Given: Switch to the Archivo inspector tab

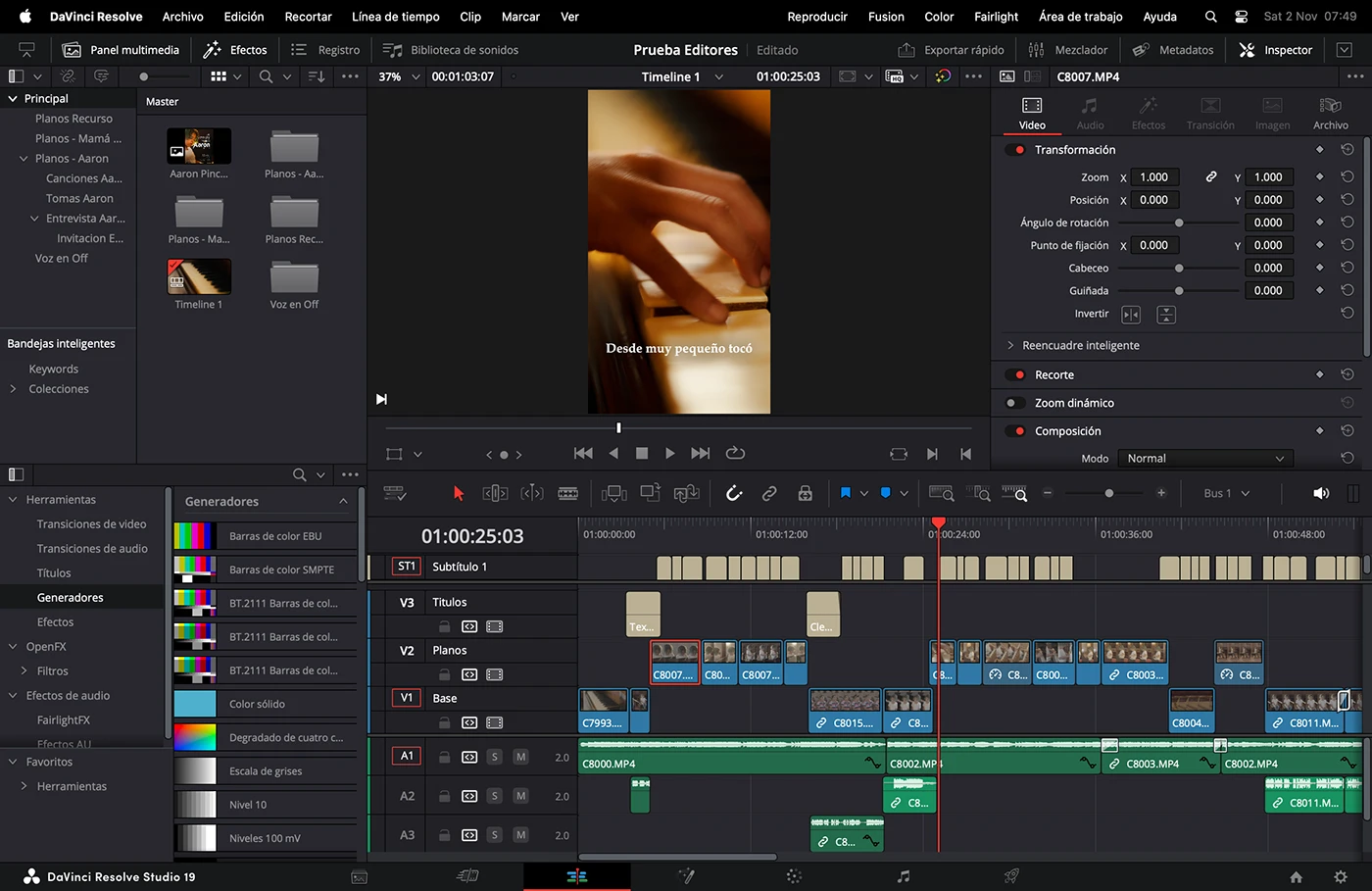Looking at the screenshot, I should pyautogui.click(x=1330, y=114).
